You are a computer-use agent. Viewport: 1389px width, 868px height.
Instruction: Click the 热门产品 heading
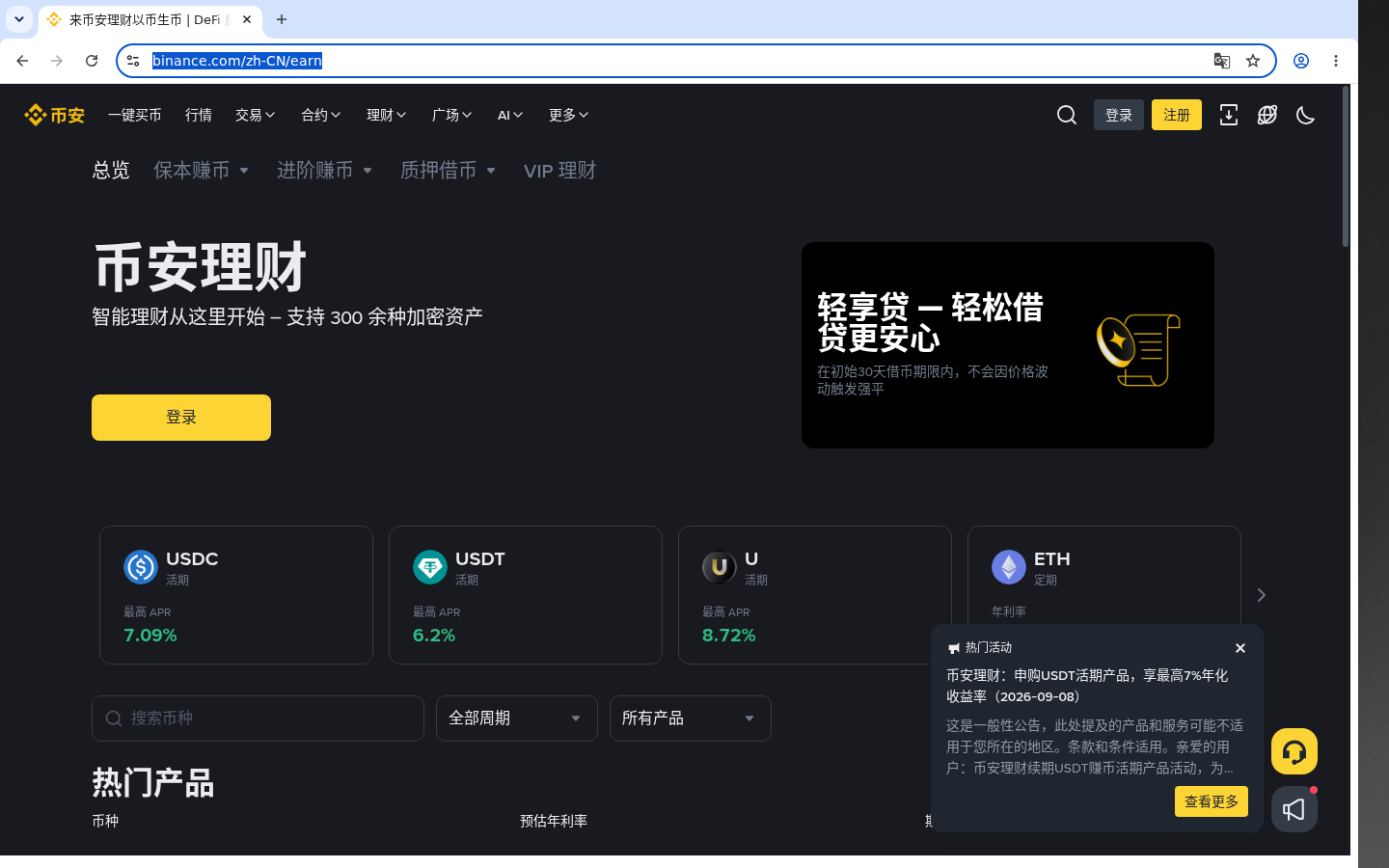pos(152,782)
